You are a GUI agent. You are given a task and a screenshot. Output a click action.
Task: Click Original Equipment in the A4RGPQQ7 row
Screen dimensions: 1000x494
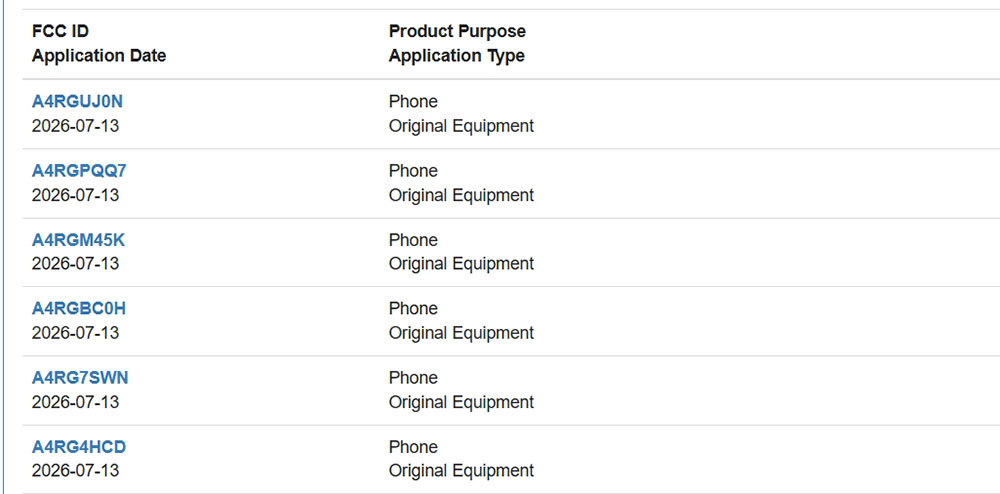click(x=461, y=195)
